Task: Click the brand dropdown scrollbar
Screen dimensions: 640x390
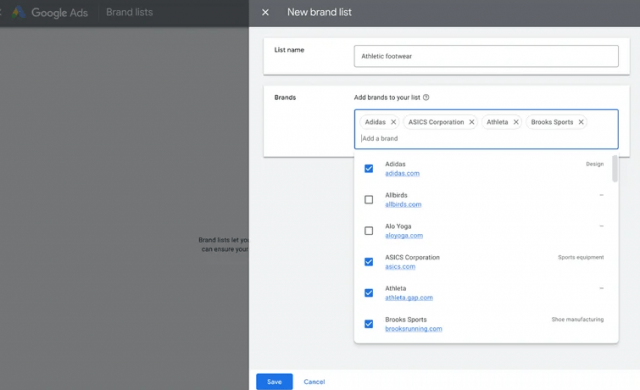Action: 615,168
